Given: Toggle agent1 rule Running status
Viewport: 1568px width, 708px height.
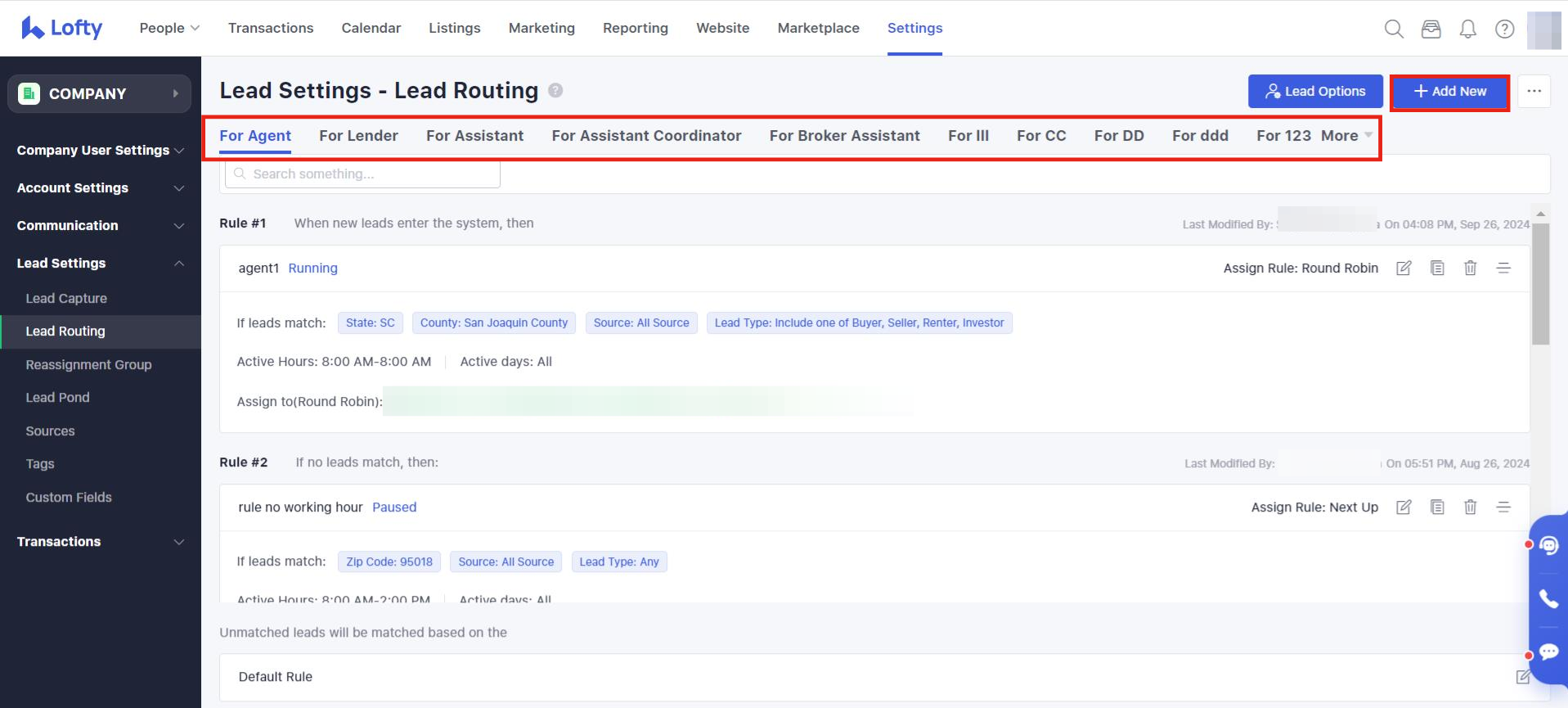Looking at the screenshot, I should click(312, 268).
